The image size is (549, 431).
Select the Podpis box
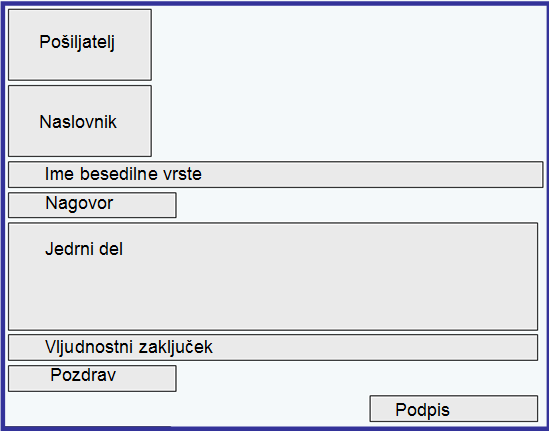pos(454,409)
